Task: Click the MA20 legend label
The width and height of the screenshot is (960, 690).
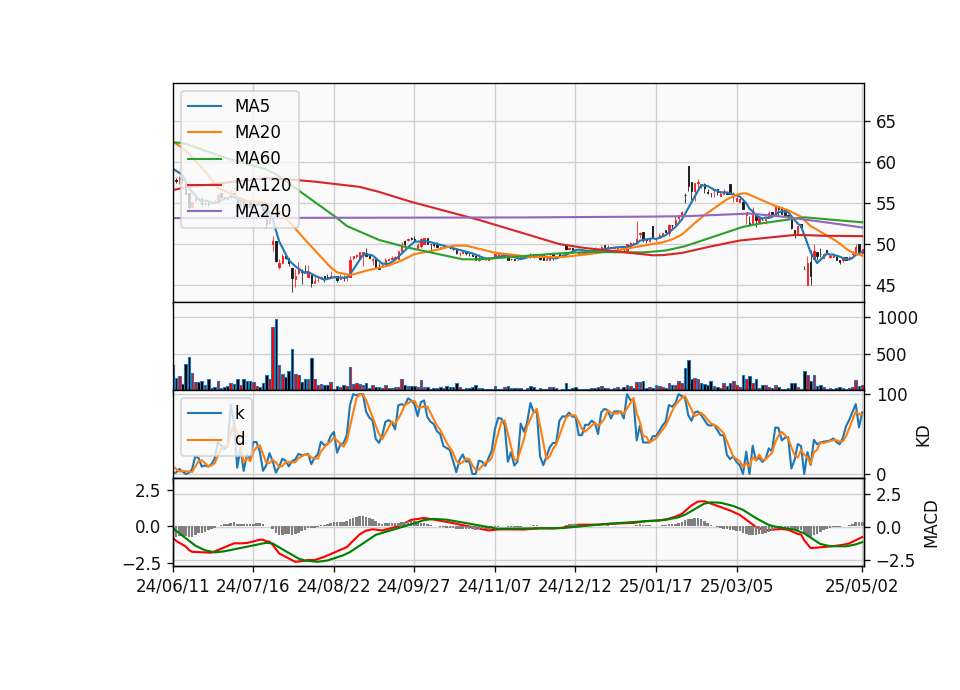Action: (x=257, y=132)
